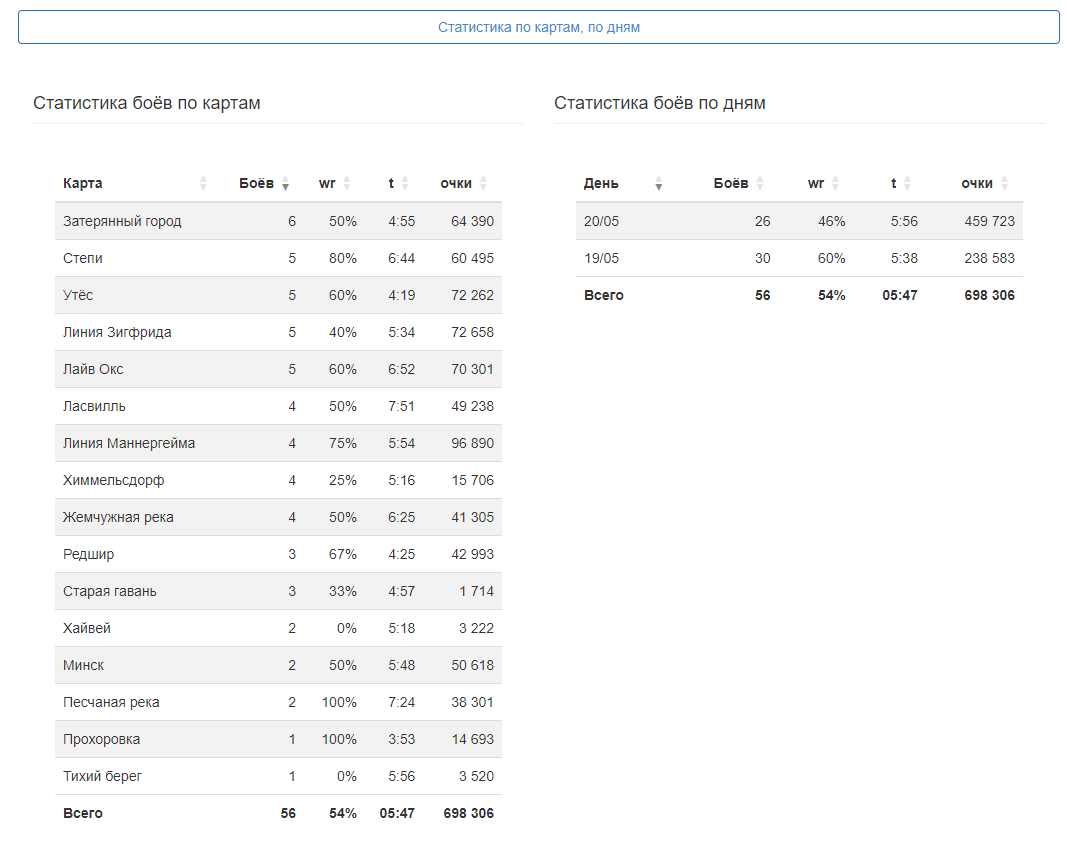Sort maps table by wr sort arrows
The image size is (1067, 847).
(x=346, y=183)
